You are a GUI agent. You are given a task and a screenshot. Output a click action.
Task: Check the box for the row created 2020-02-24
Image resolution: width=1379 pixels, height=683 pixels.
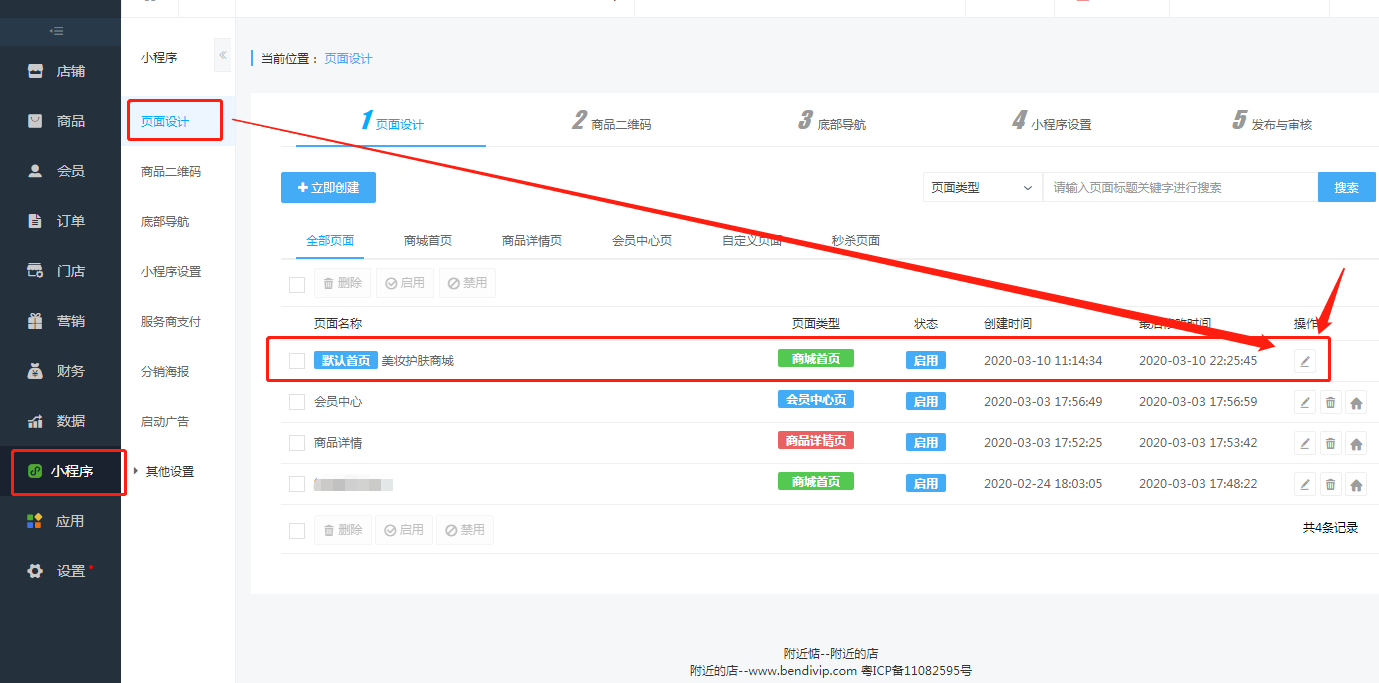(297, 484)
